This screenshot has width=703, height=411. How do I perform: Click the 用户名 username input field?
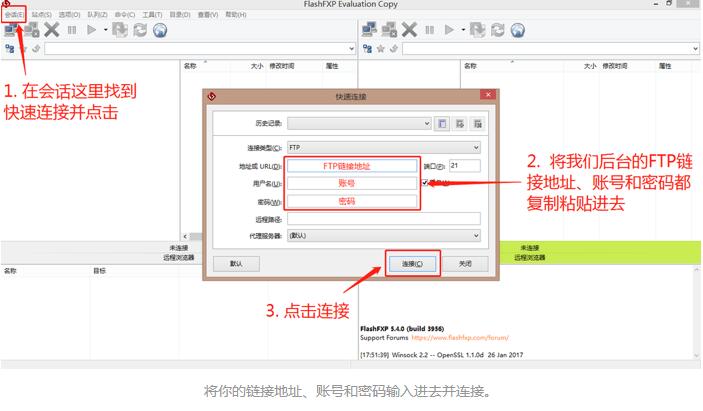click(x=352, y=183)
